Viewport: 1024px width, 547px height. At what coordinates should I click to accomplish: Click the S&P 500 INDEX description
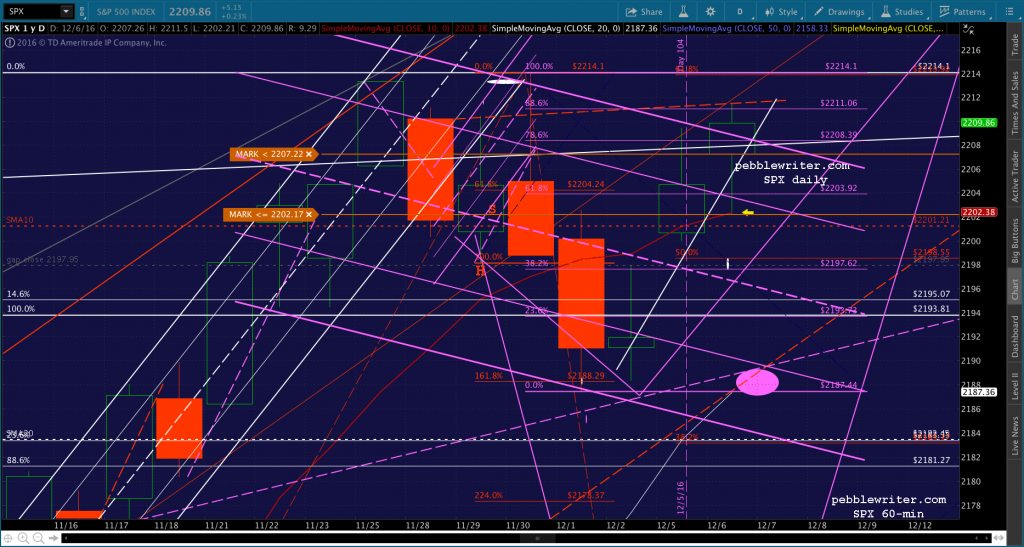tap(126, 11)
